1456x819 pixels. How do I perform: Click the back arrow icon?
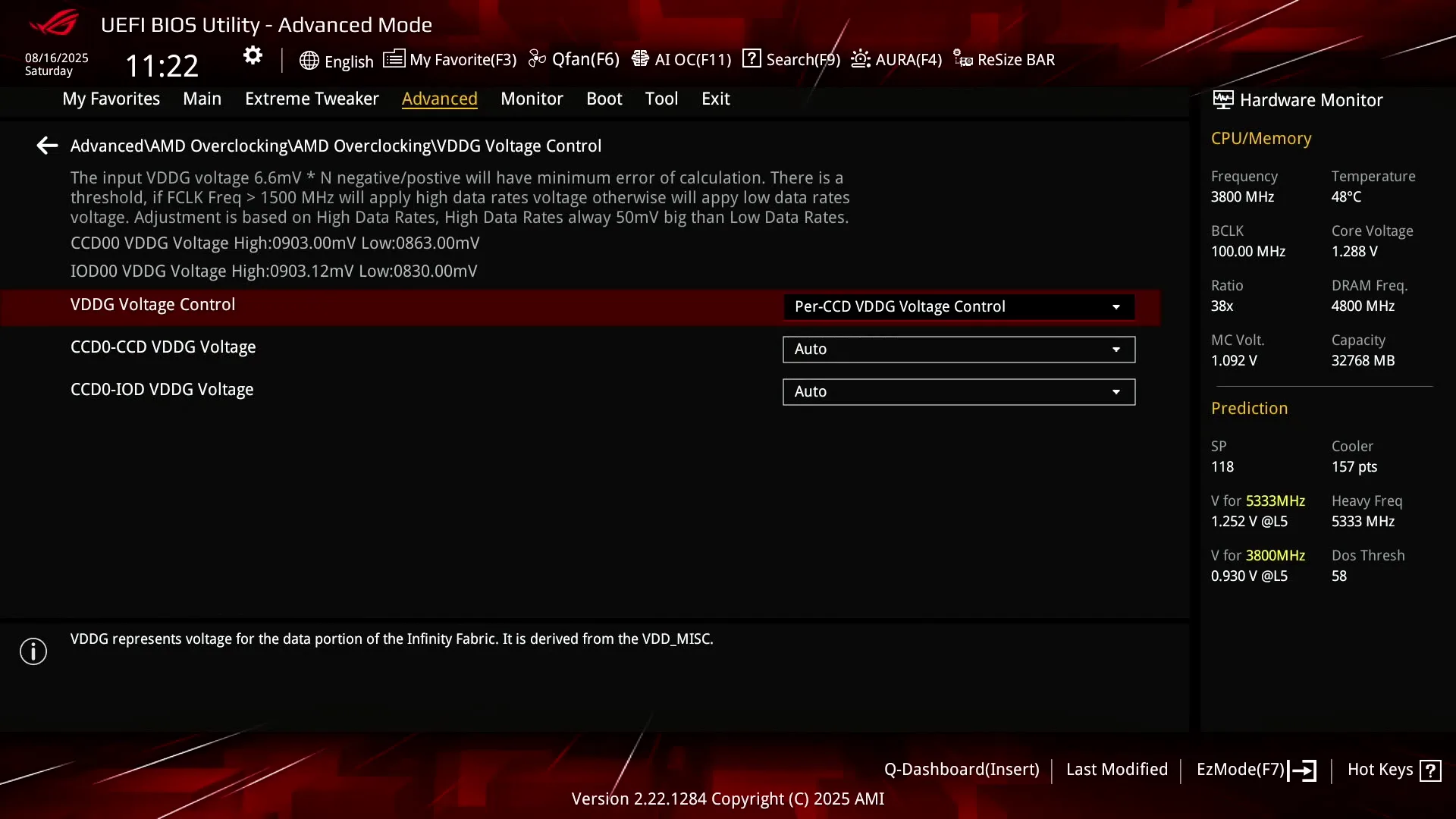click(47, 146)
